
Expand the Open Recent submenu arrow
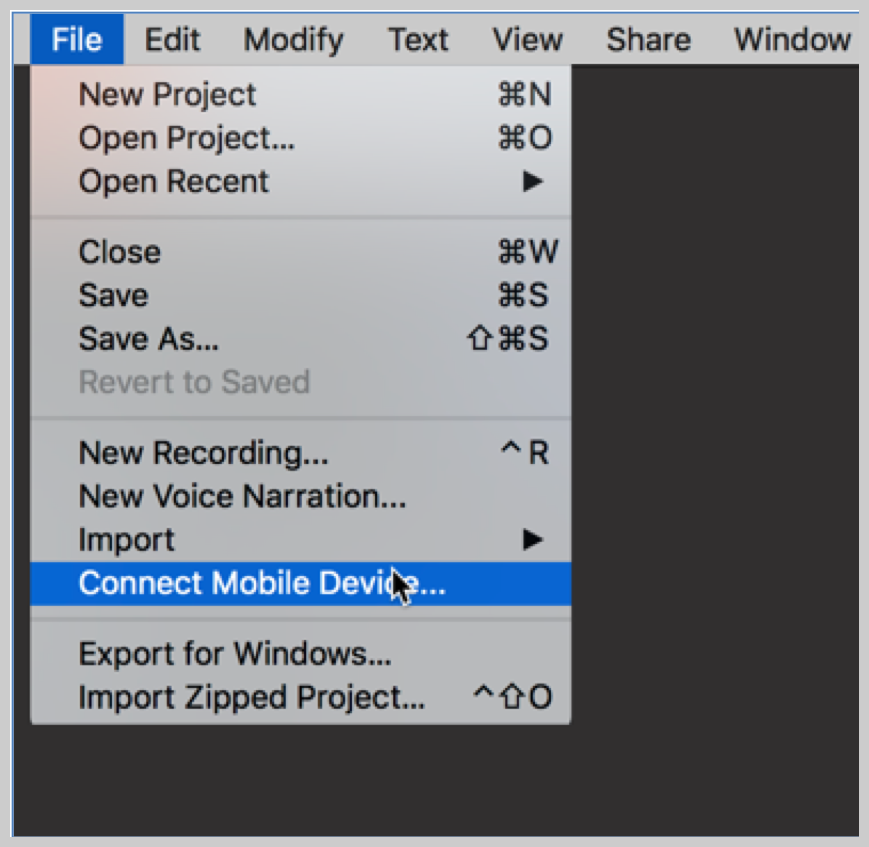coord(533,181)
